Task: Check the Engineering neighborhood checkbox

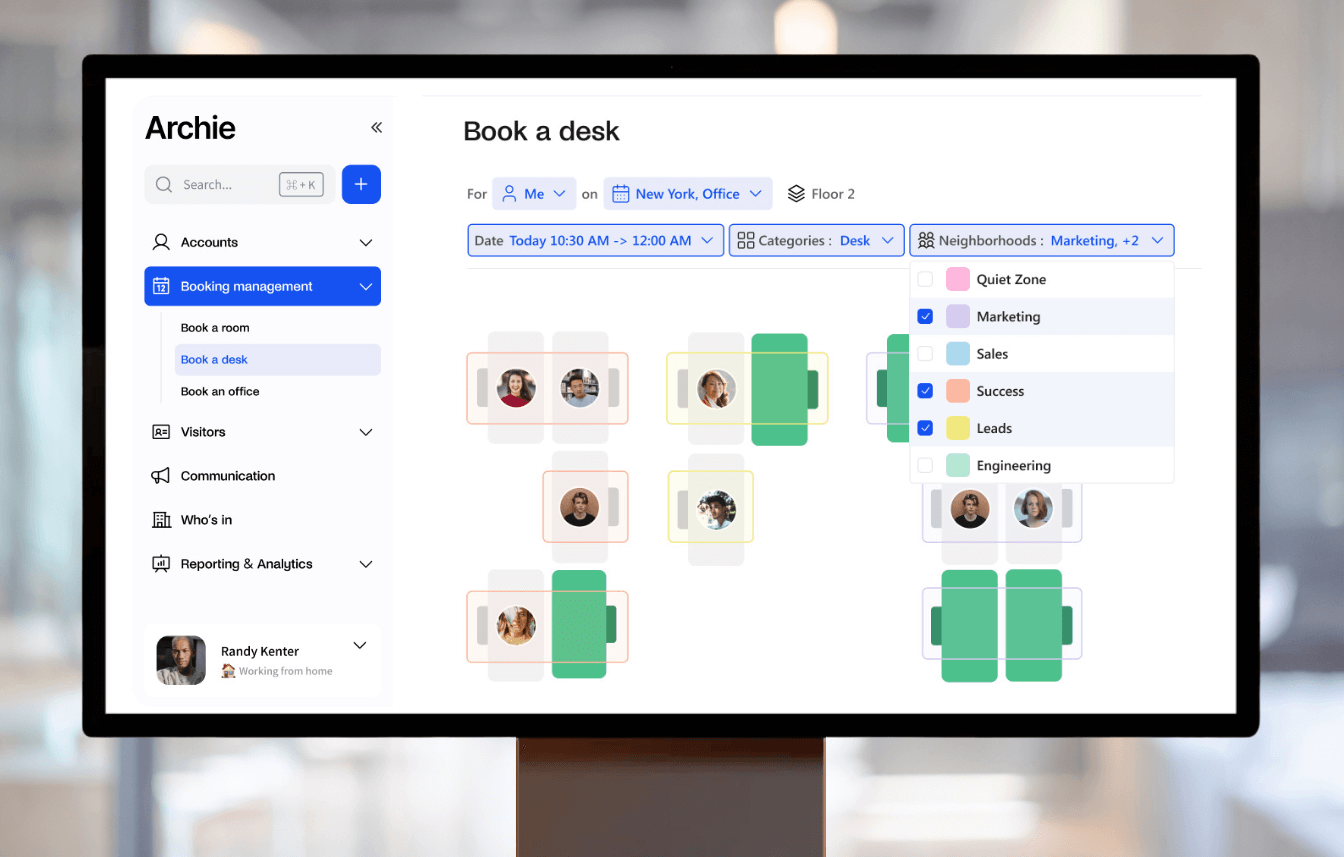Action: coord(925,466)
